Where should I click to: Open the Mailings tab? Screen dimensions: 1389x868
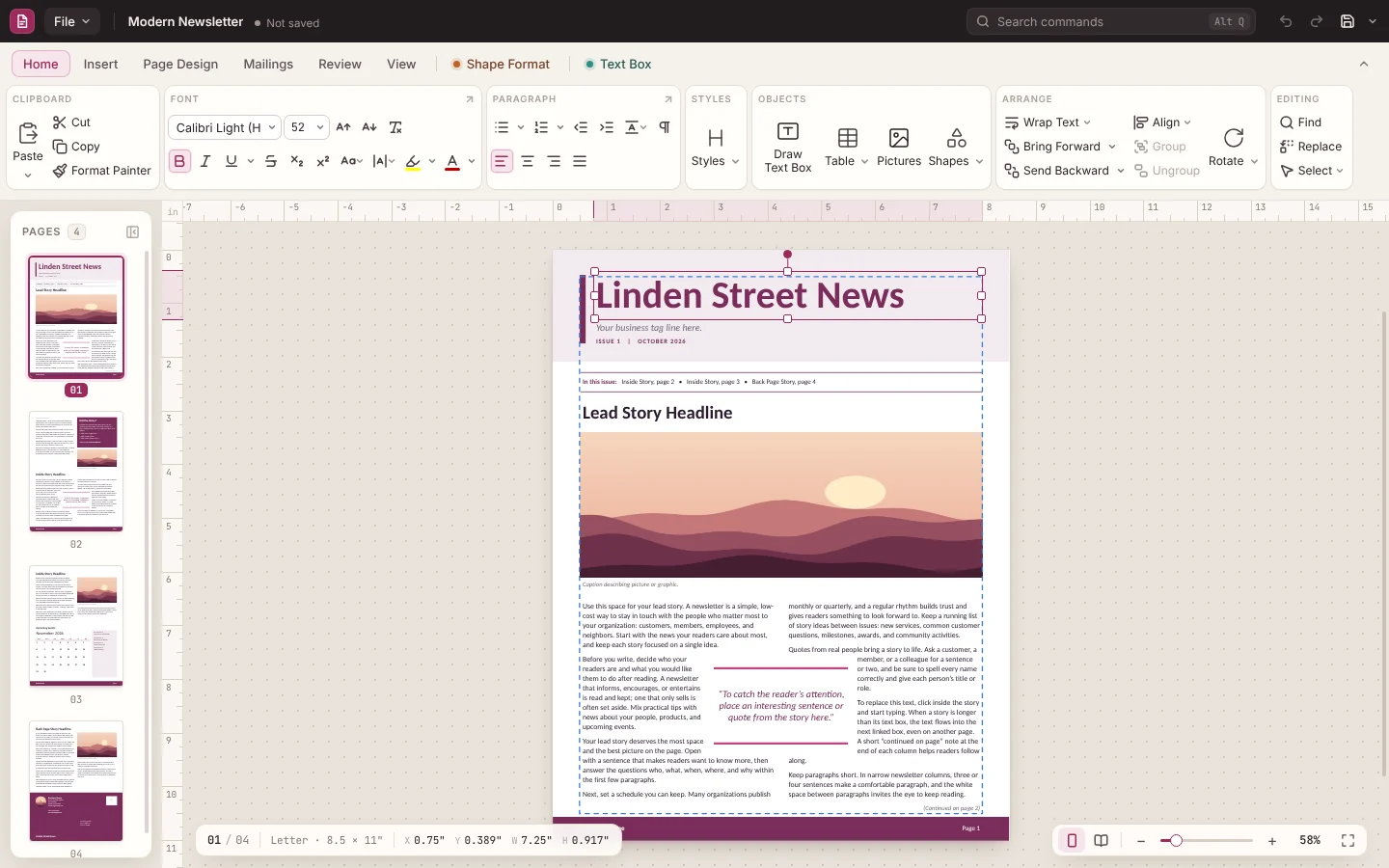coord(268,64)
